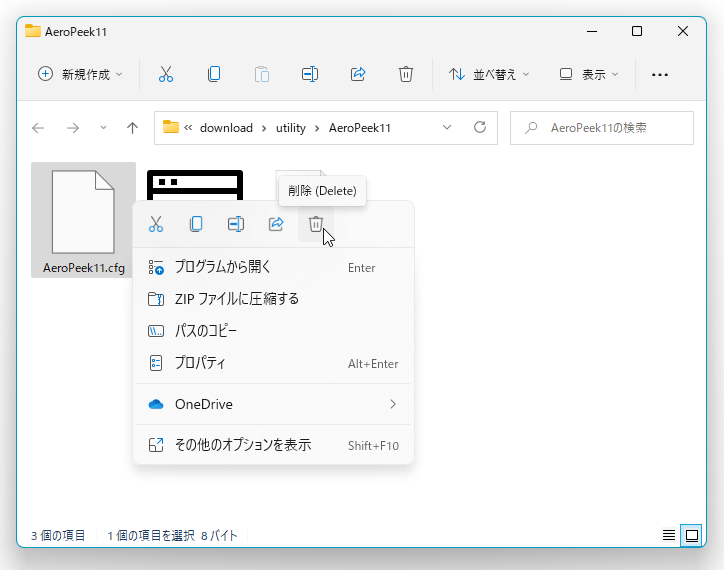Switch to details list view in status bar
The image size is (724, 570).
pos(669,535)
